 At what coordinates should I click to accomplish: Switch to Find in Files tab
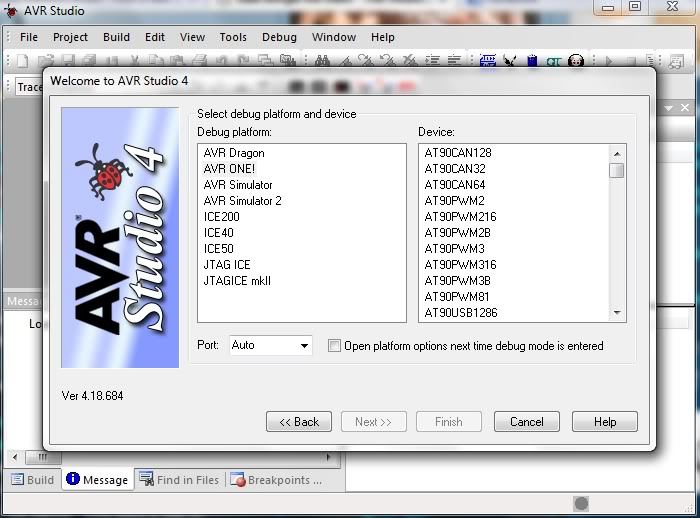[x=179, y=480]
